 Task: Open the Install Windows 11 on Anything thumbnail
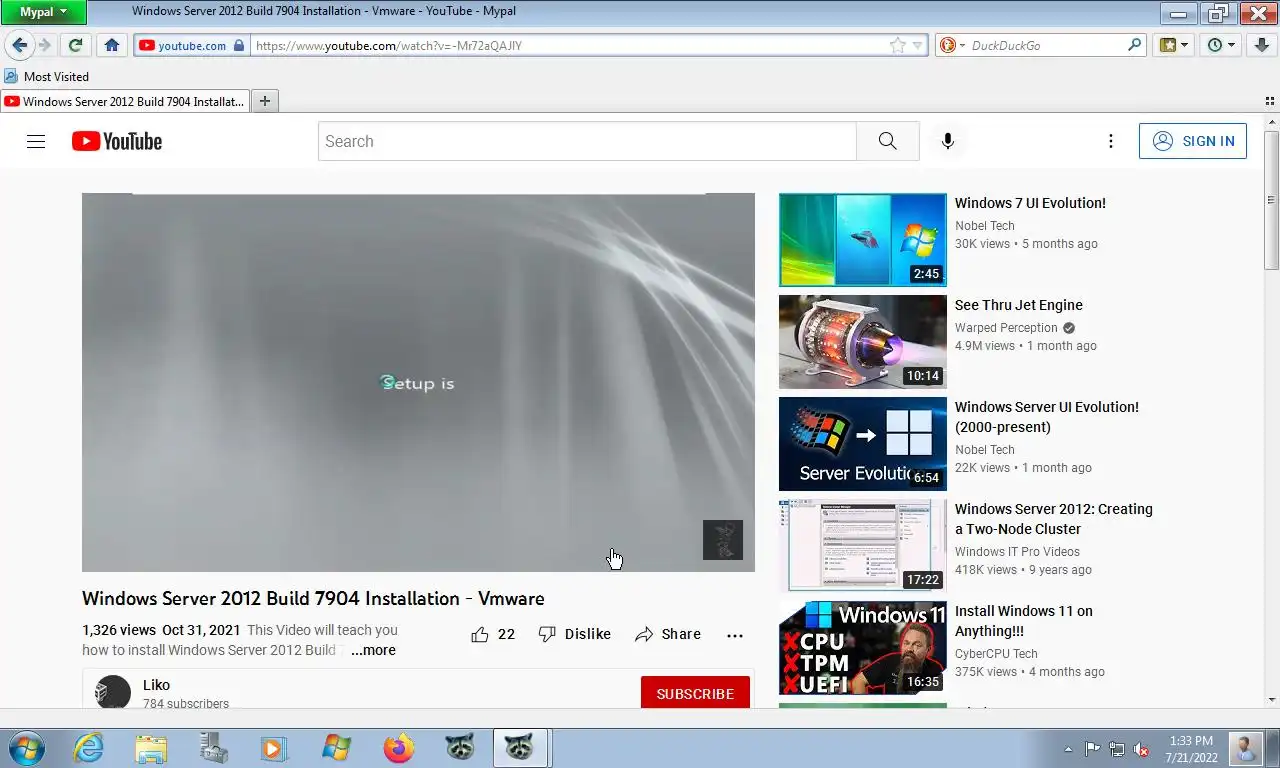[862, 648]
